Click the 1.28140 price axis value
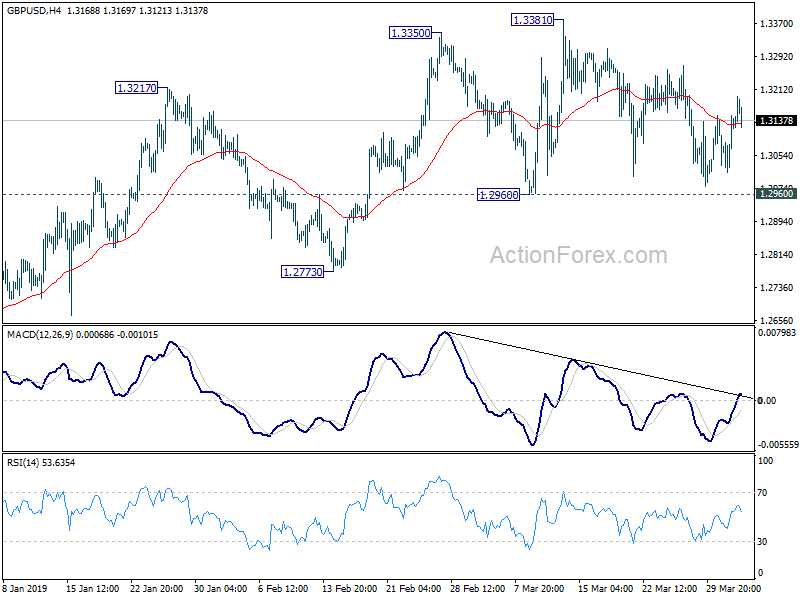The image size is (800, 600). click(777, 255)
